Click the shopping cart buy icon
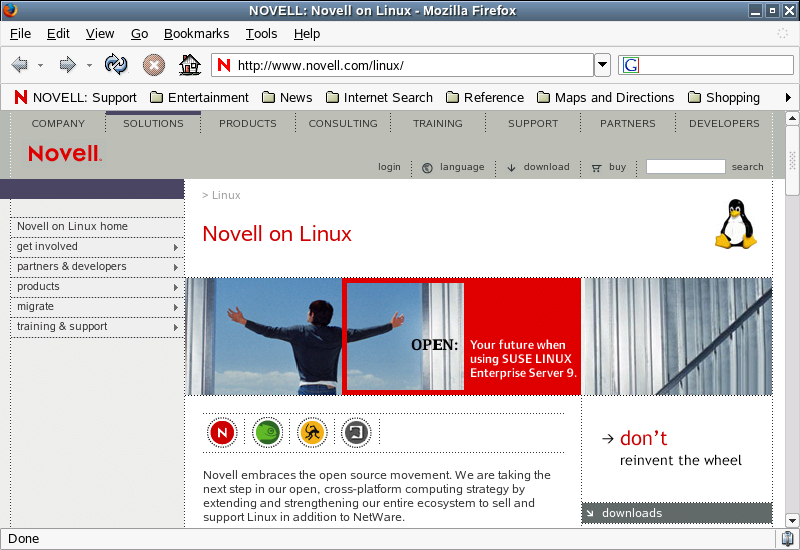 [x=596, y=168]
